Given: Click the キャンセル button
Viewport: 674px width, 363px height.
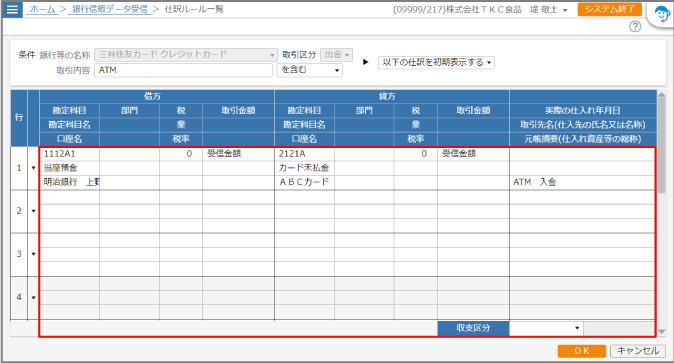Looking at the screenshot, I should coord(638,351).
